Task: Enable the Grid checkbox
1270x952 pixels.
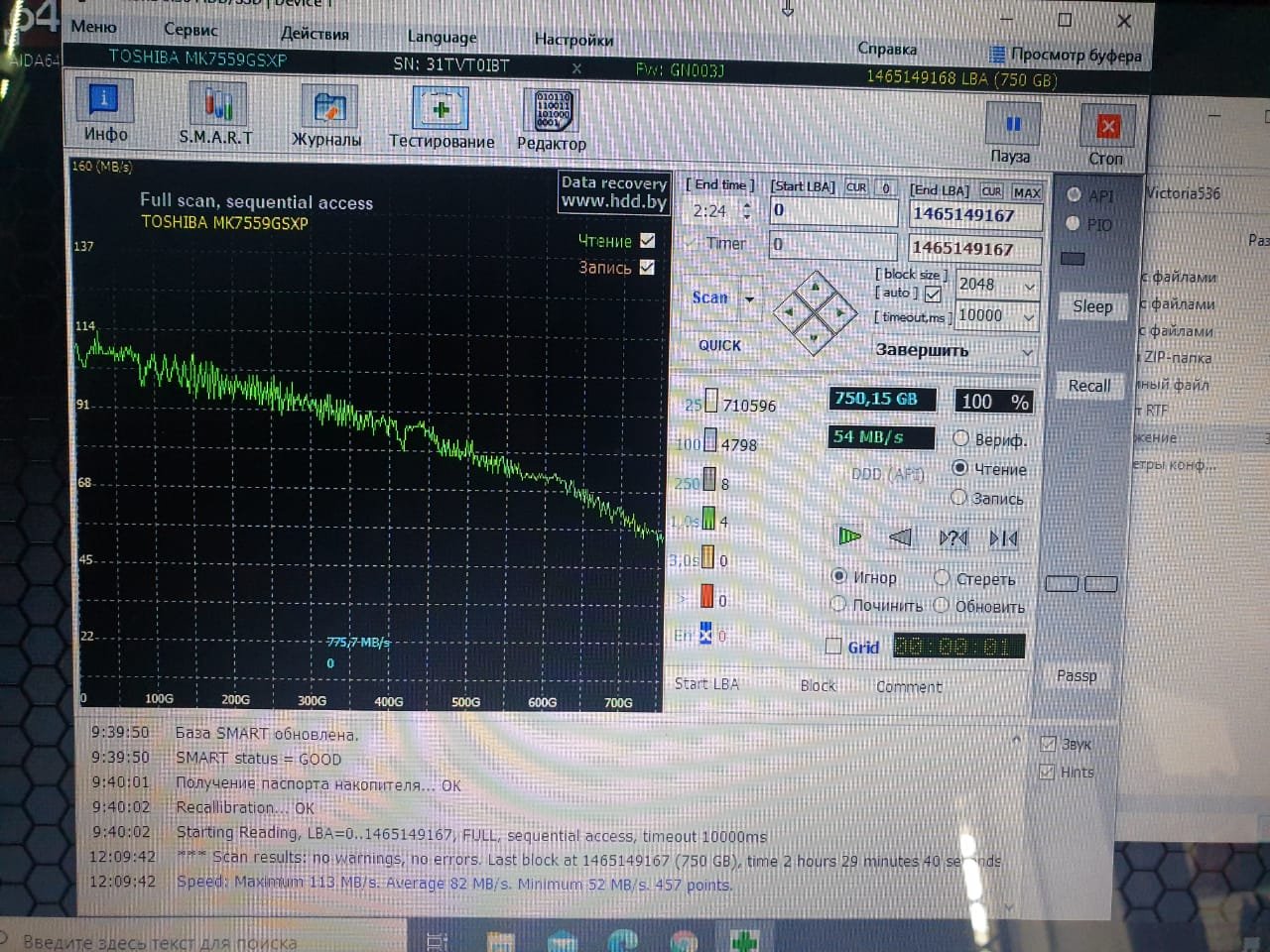Action: click(x=833, y=647)
